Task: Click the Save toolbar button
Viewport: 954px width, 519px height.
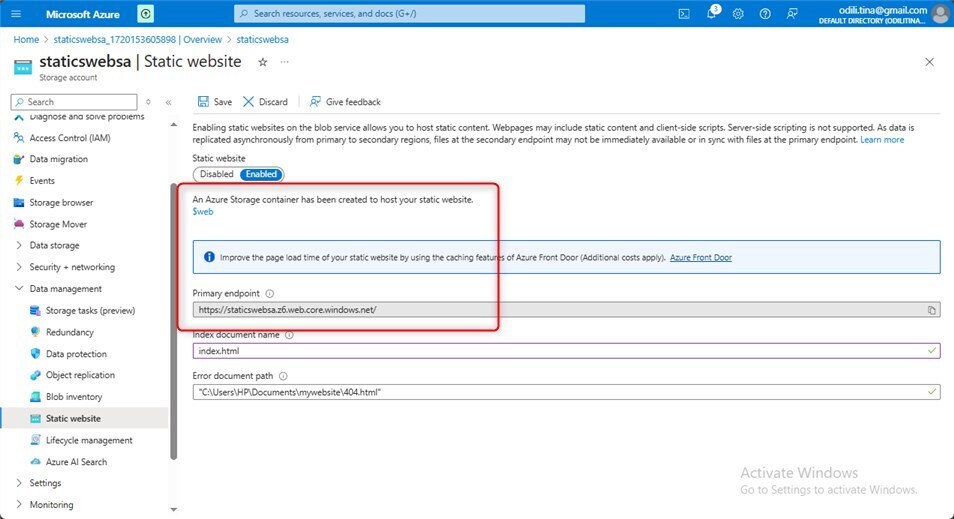Action: click(x=215, y=102)
